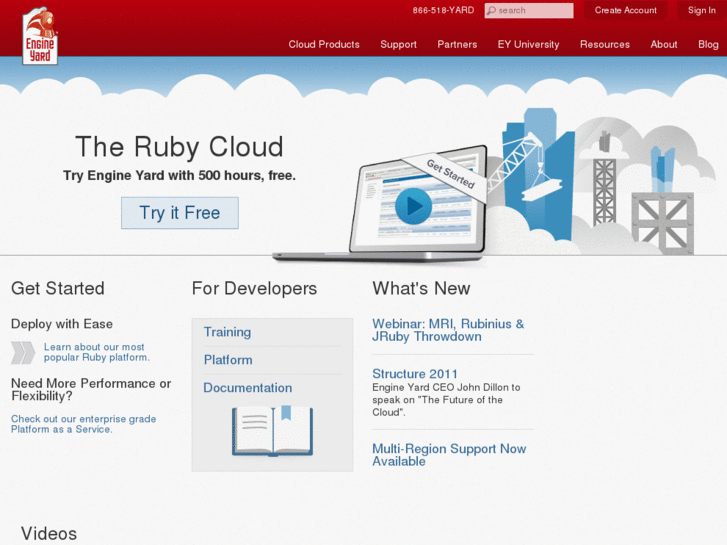Viewport: 727px width, 545px height.
Task: Focus the search input field
Action: (x=529, y=10)
